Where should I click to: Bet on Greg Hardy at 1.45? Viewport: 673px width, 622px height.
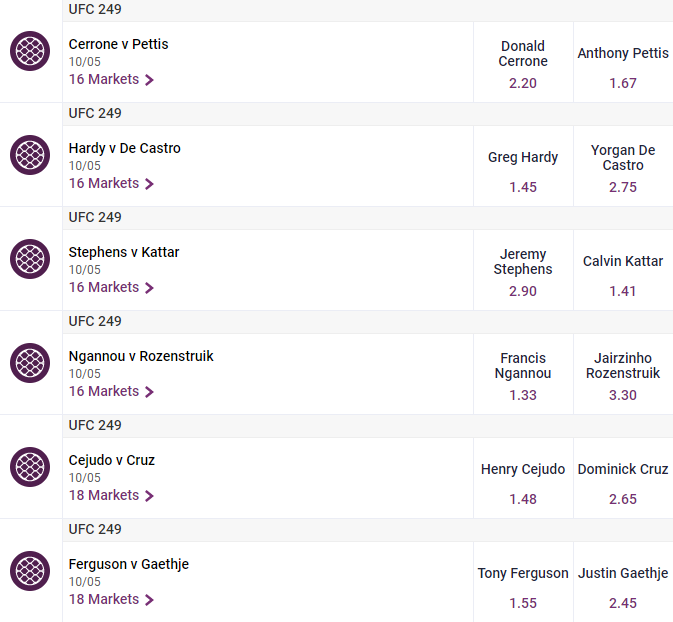pos(523,166)
